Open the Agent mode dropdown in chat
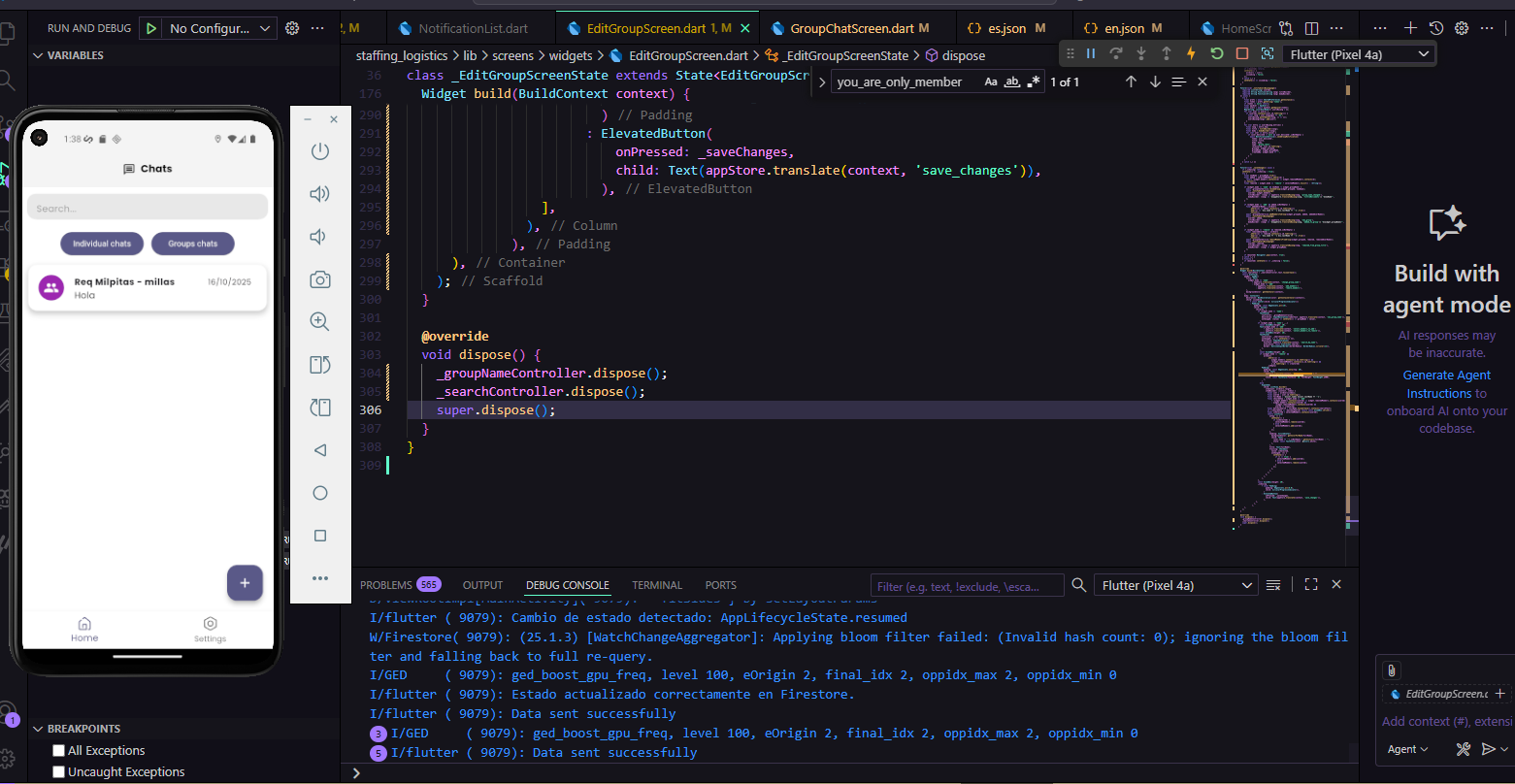The width and height of the screenshot is (1515, 784). coord(1407,749)
